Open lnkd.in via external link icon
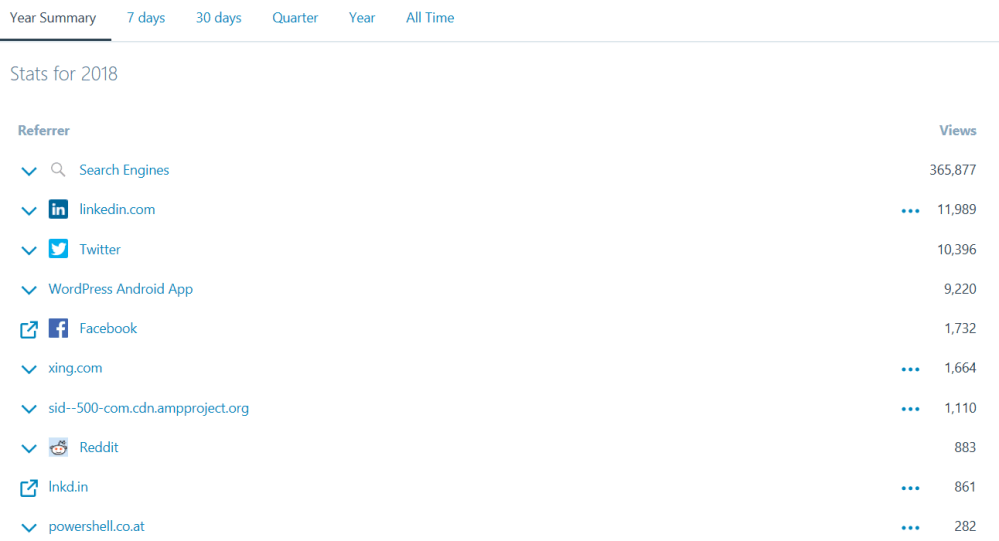The height and width of the screenshot is (541, 999). coord(29,488)
